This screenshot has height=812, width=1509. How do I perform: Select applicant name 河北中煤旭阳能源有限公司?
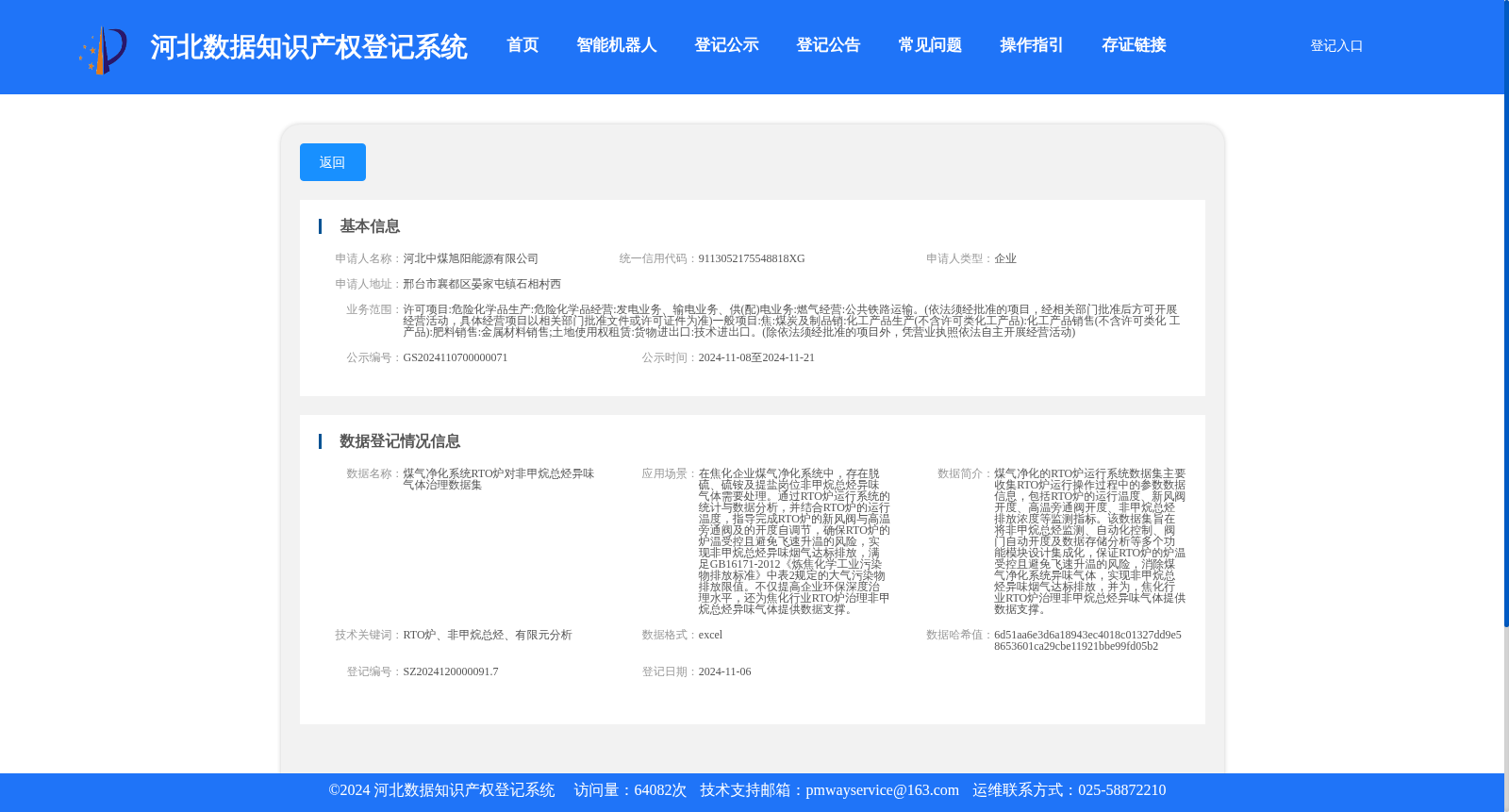click(471, 258)
